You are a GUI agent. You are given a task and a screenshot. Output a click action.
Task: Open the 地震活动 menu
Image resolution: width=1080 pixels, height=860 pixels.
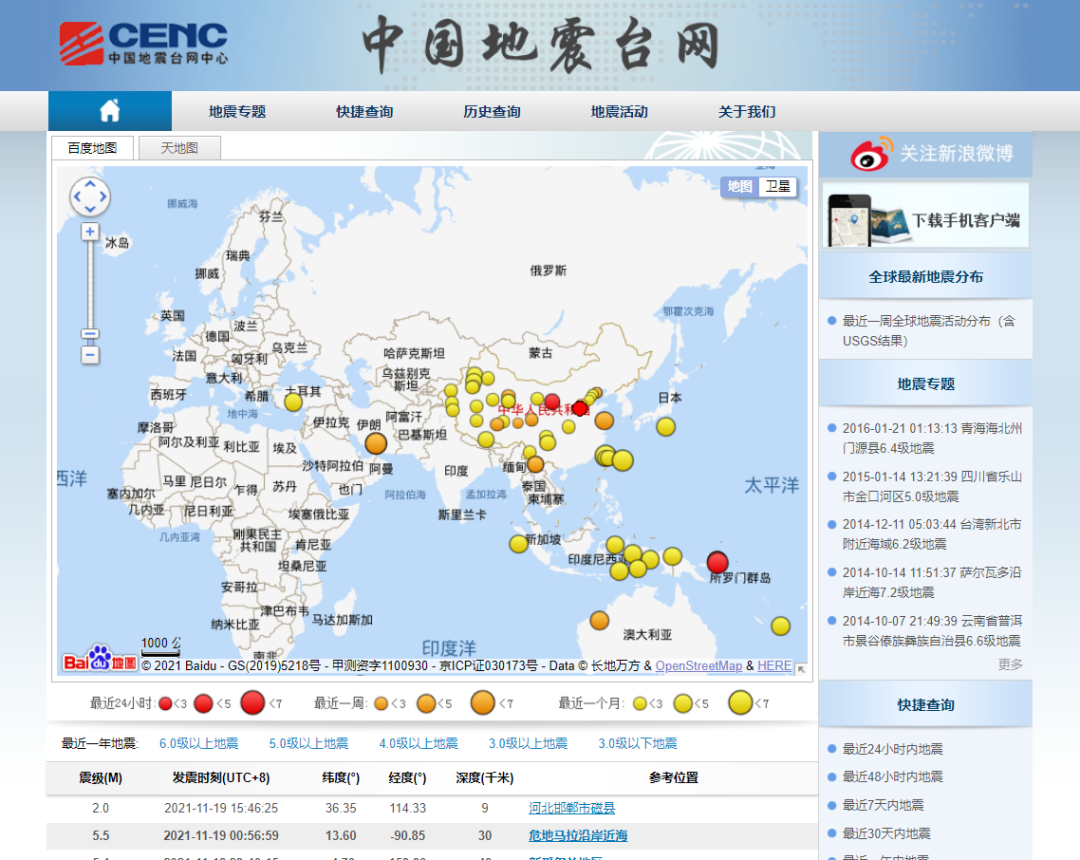point(620,112)
